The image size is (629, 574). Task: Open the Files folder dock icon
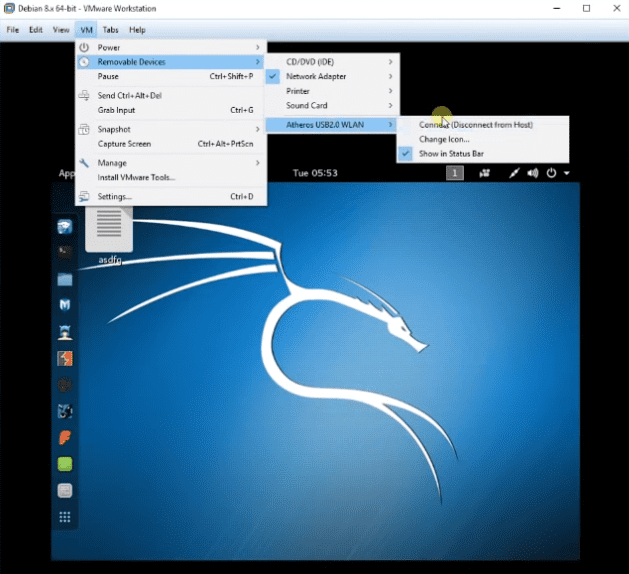point(65,279)
